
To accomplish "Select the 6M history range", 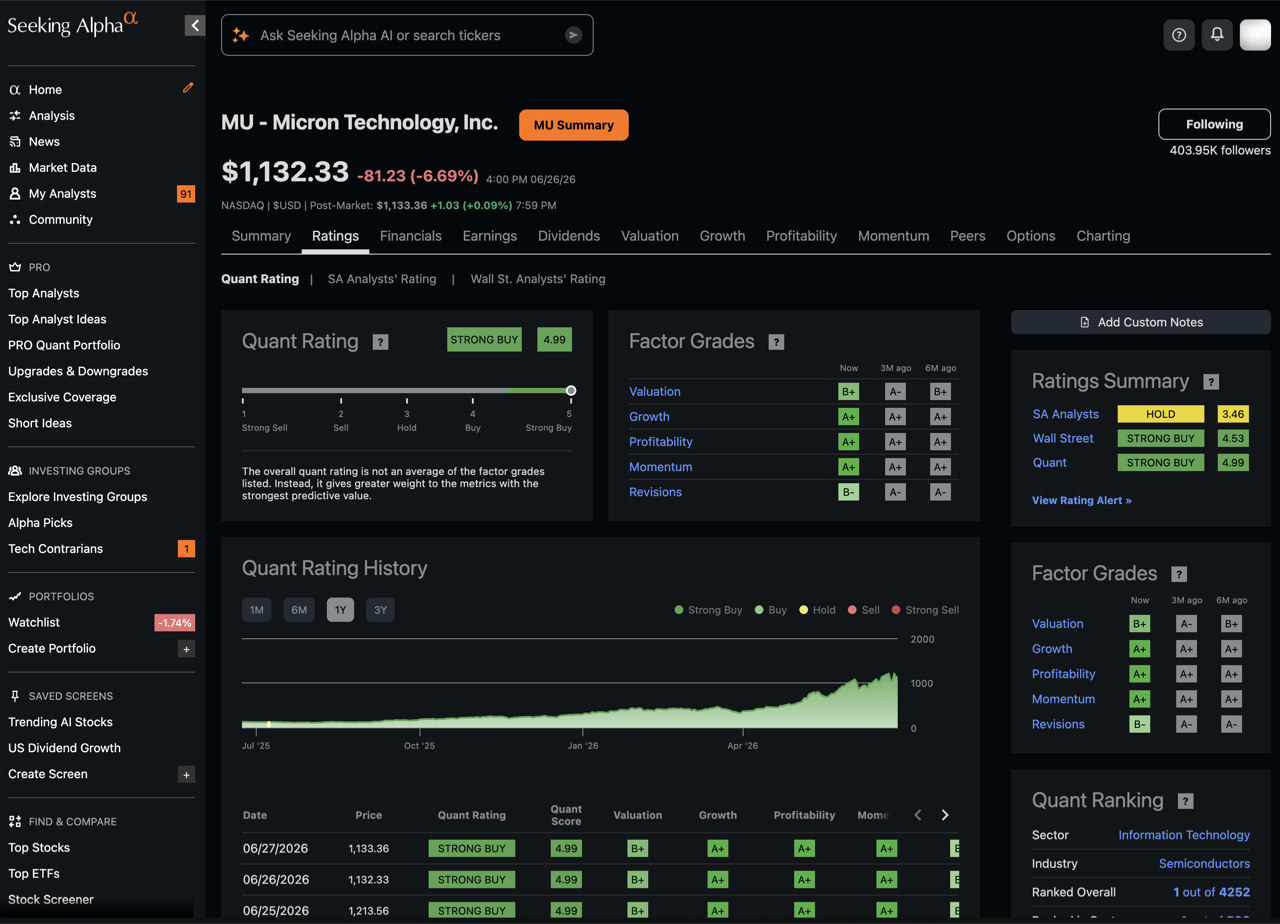I will (299, 610).
